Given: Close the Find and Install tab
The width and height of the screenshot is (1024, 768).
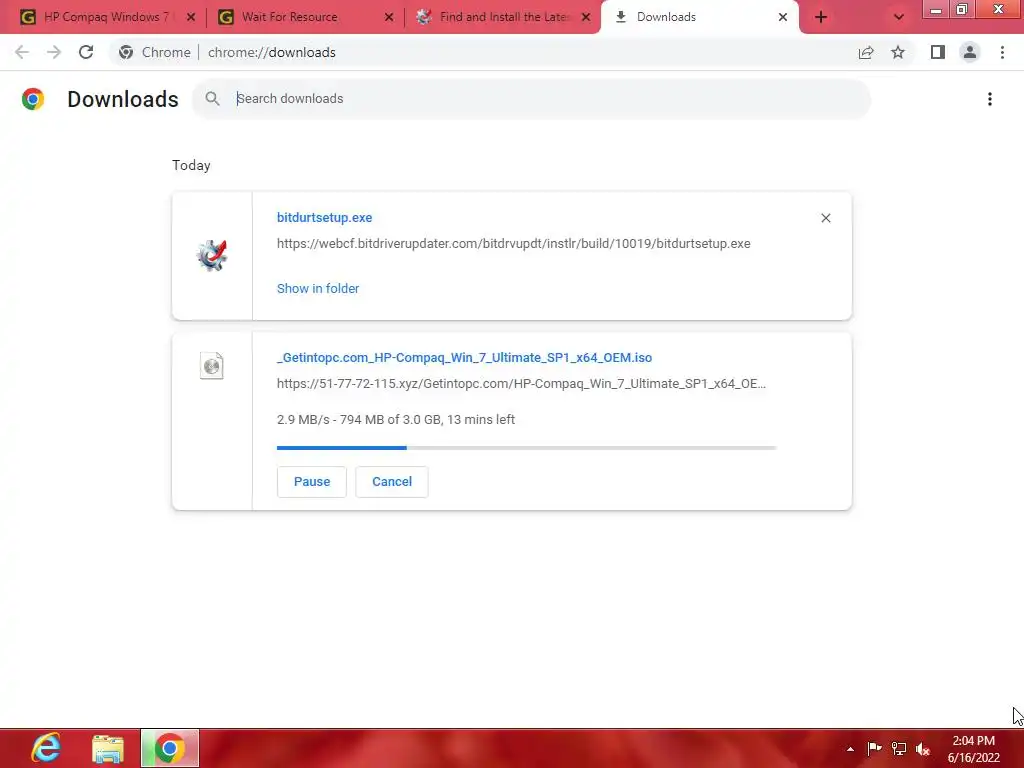Looking at the screenshot, I should 586,17.
